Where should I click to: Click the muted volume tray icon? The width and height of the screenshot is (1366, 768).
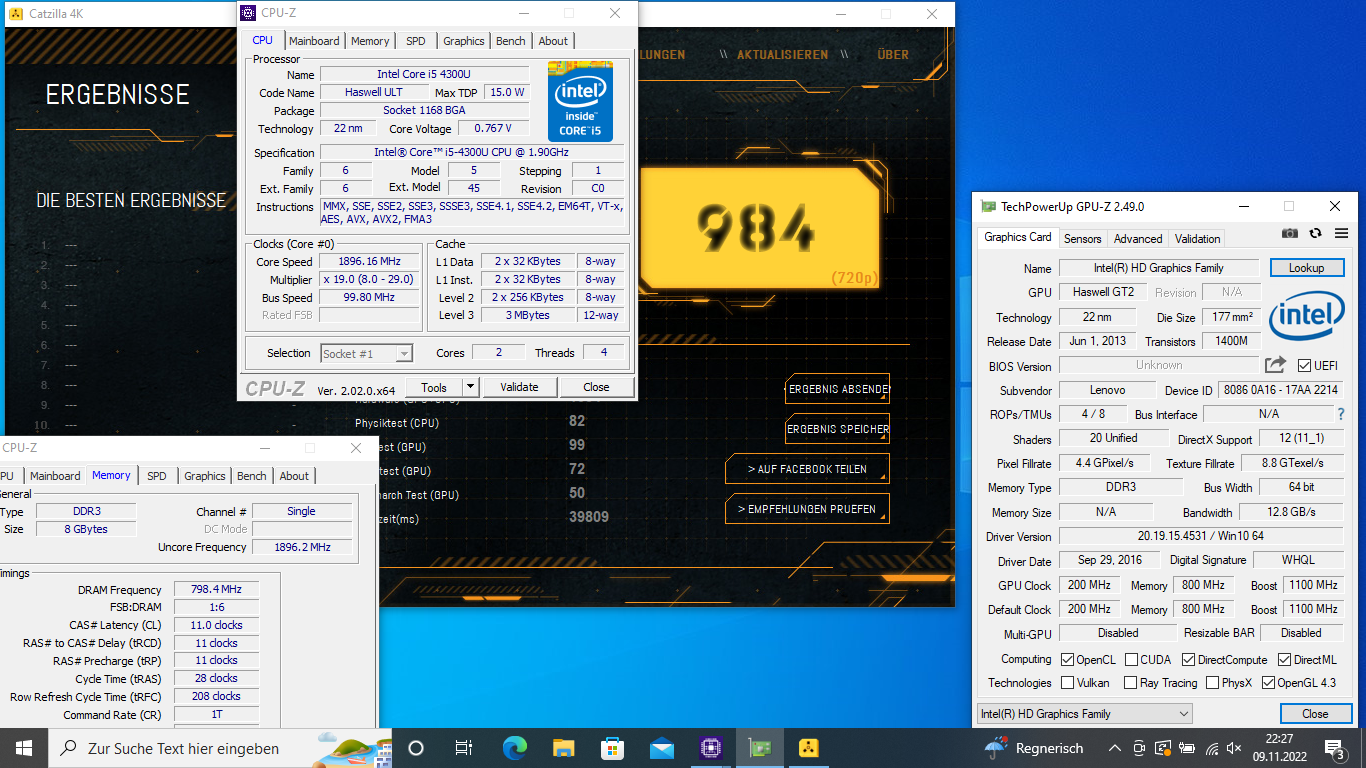pyautogui.click(x=1236, y=748)
